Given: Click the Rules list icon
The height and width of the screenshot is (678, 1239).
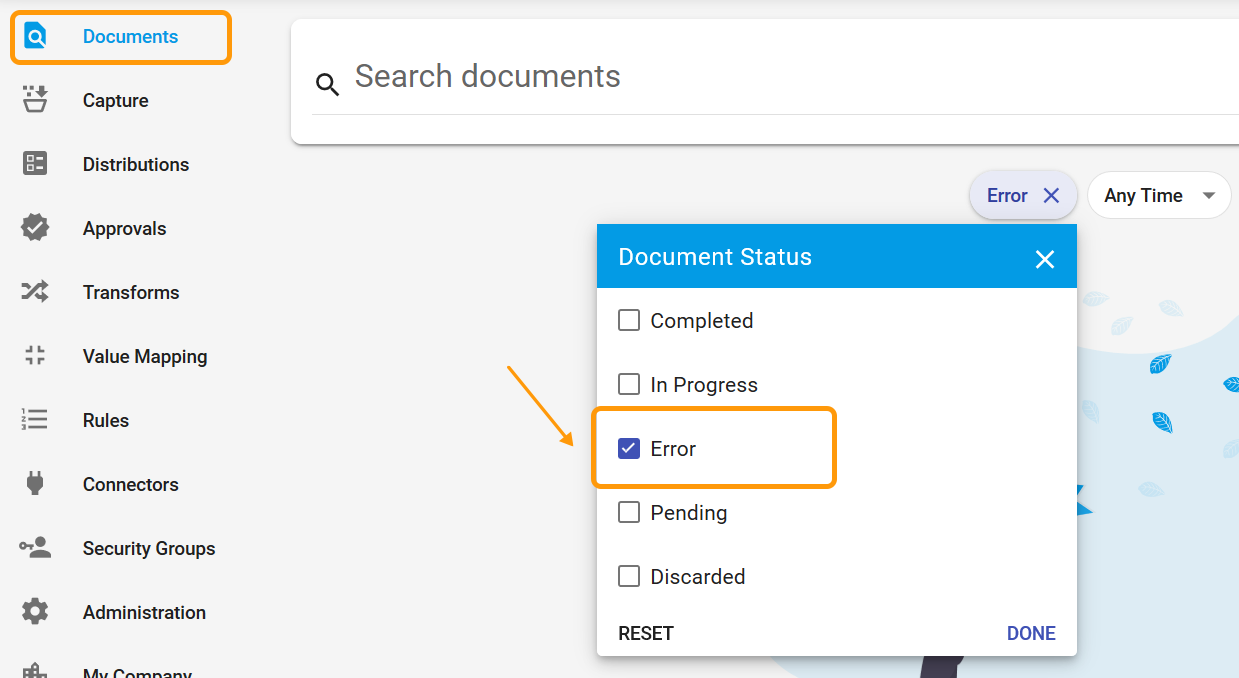Looking at the screenshot, I should click(35, 420).
